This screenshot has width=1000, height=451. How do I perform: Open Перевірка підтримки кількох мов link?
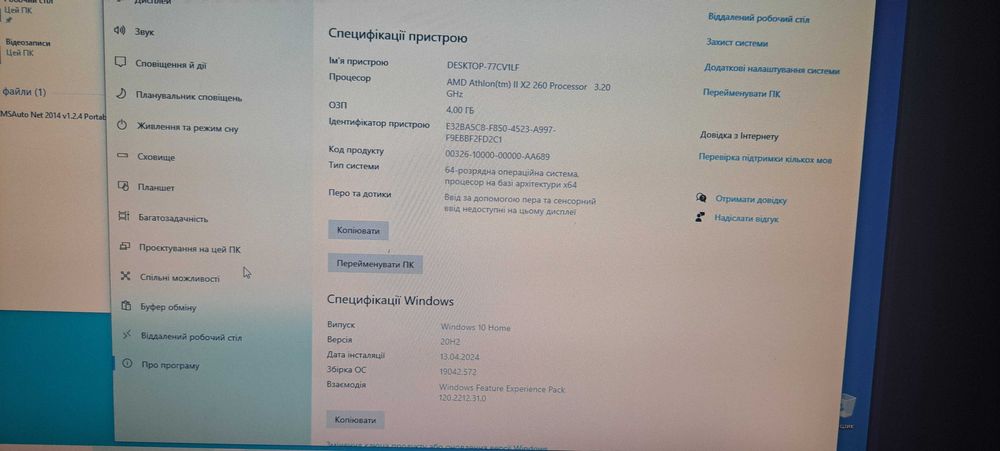765,158
